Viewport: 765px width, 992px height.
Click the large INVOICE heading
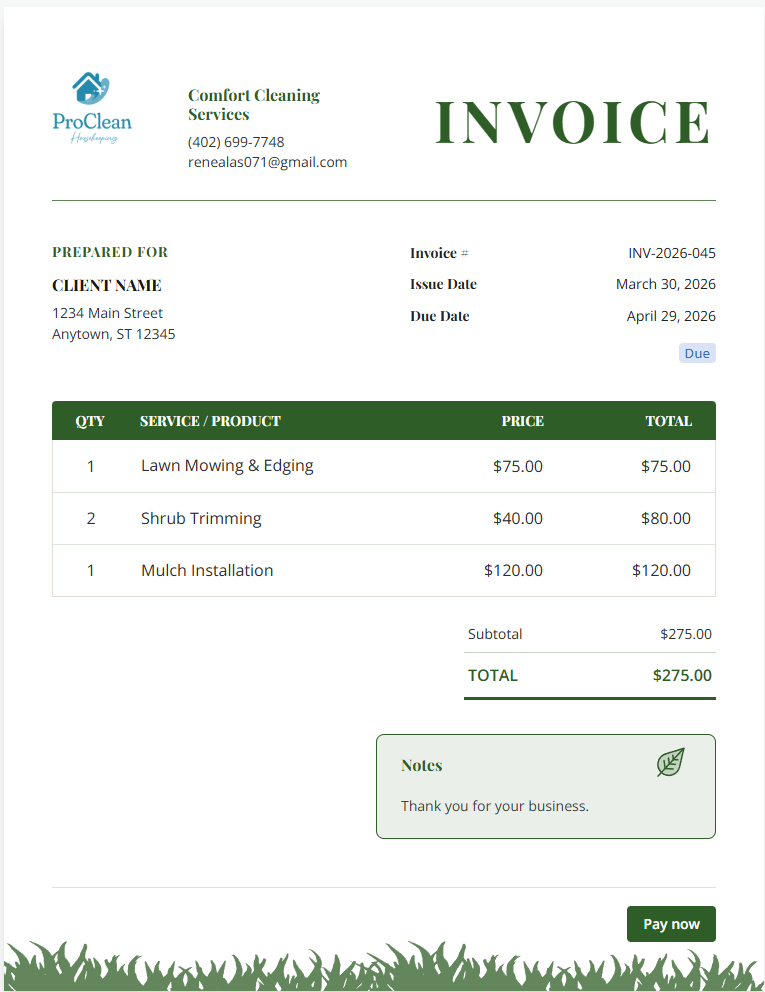pyautogui.click(x=573, y=121)
